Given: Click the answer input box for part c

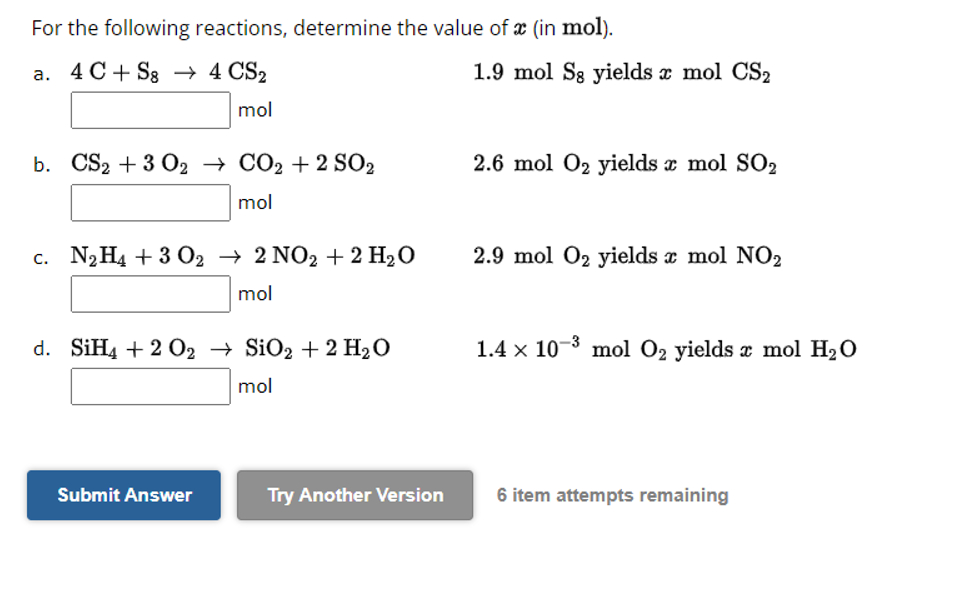Looking at the screenshot, I should click(148, 293).
